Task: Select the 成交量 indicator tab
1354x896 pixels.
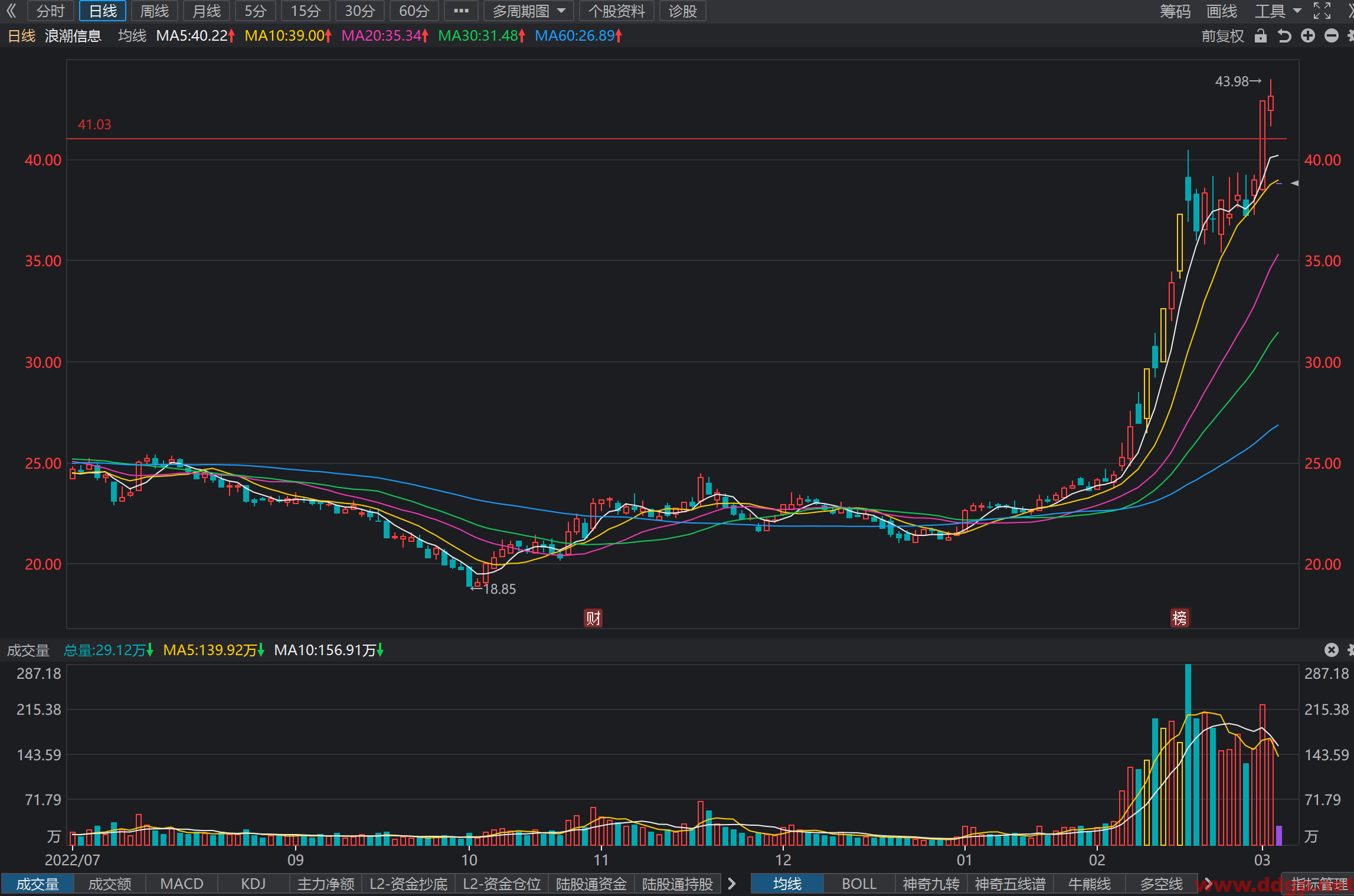Action: [37, 884]
